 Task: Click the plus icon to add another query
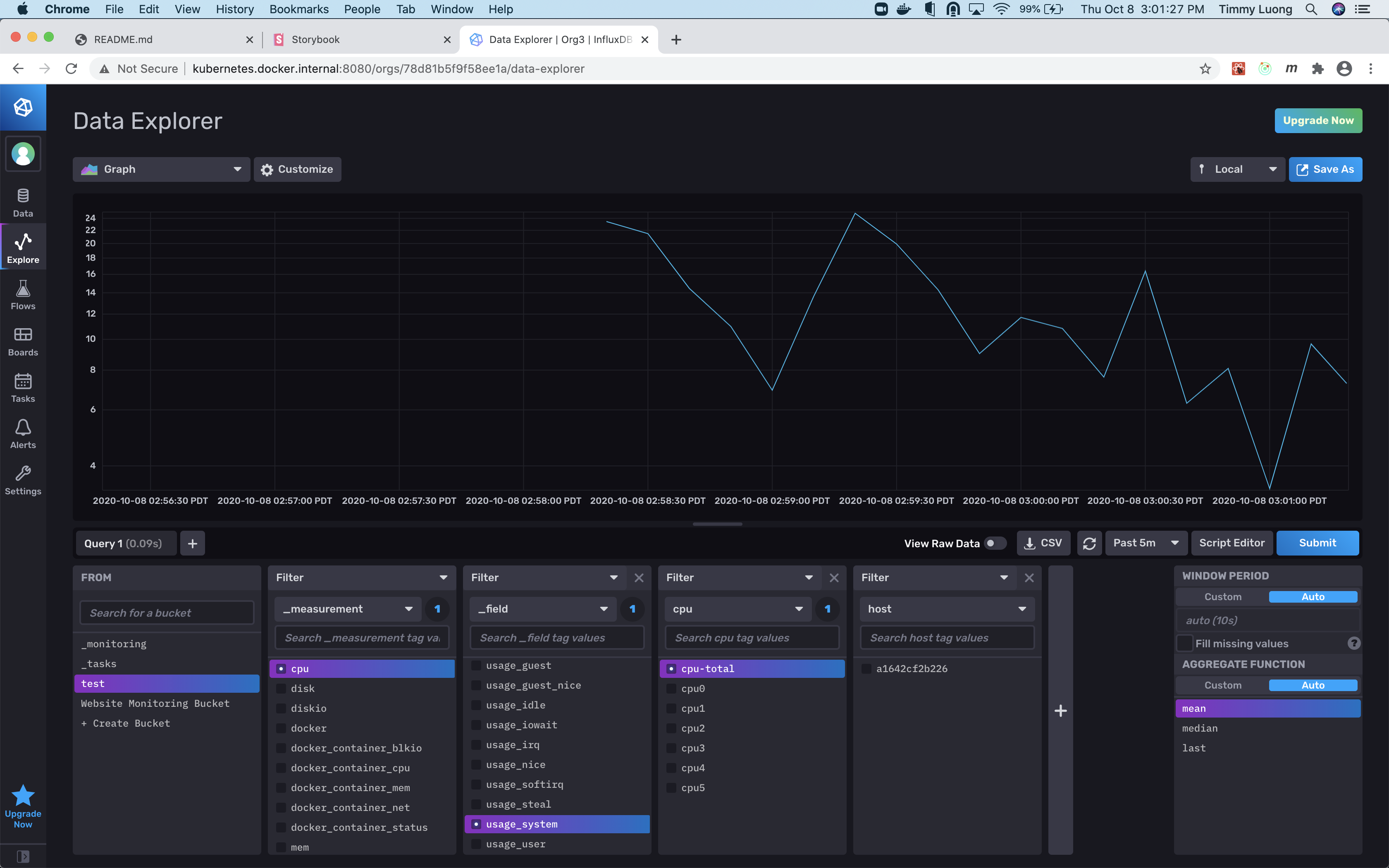[192, 542]
